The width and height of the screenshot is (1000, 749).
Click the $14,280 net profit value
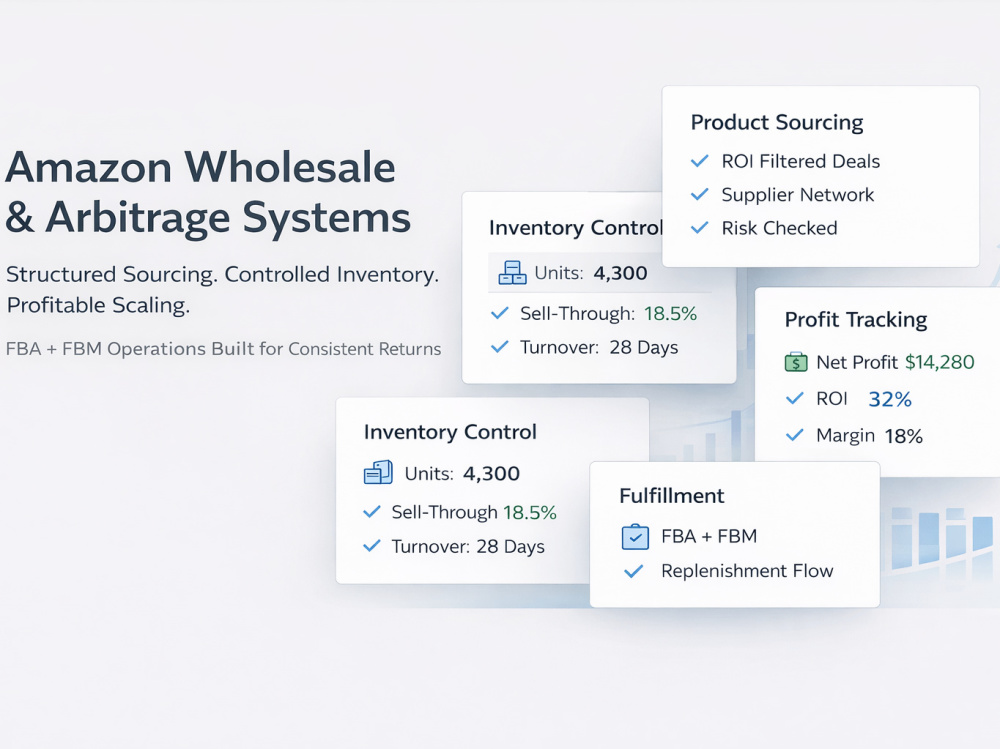(939, 362)
